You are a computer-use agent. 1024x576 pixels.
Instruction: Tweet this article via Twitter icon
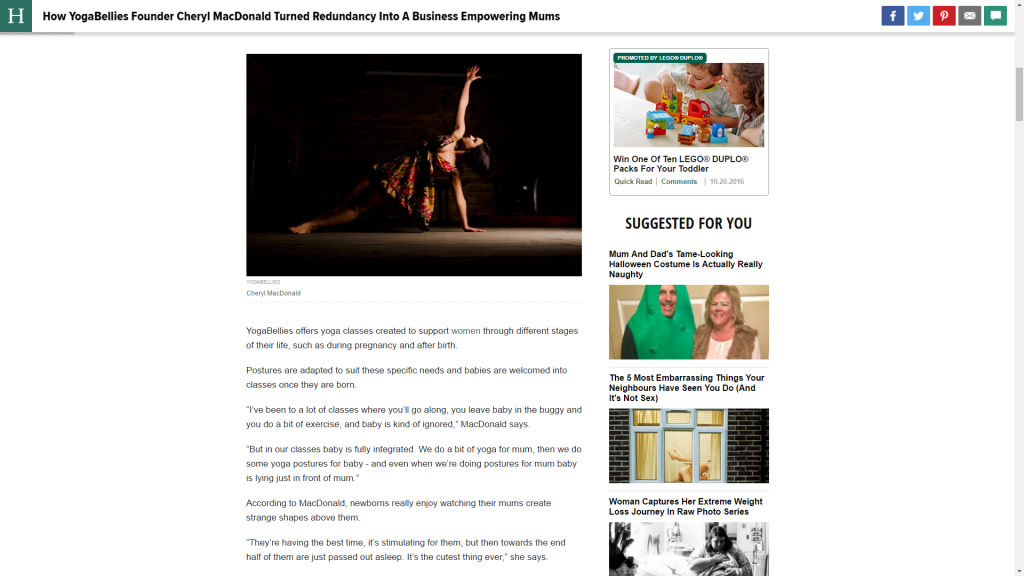click(x=918, y=16)
